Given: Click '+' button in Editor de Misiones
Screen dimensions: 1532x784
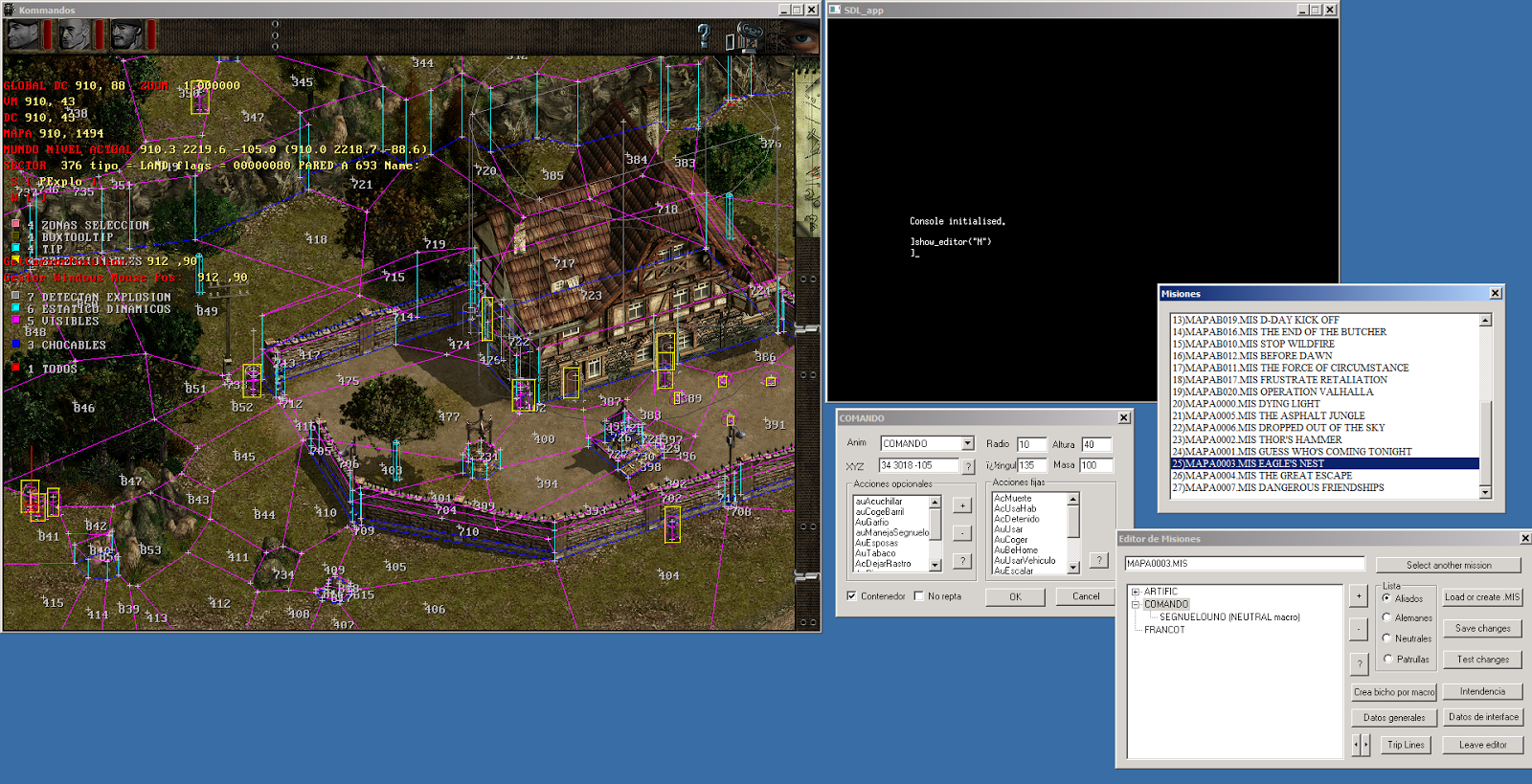Looking at the screenshot, I should (x=1359, y=596).
